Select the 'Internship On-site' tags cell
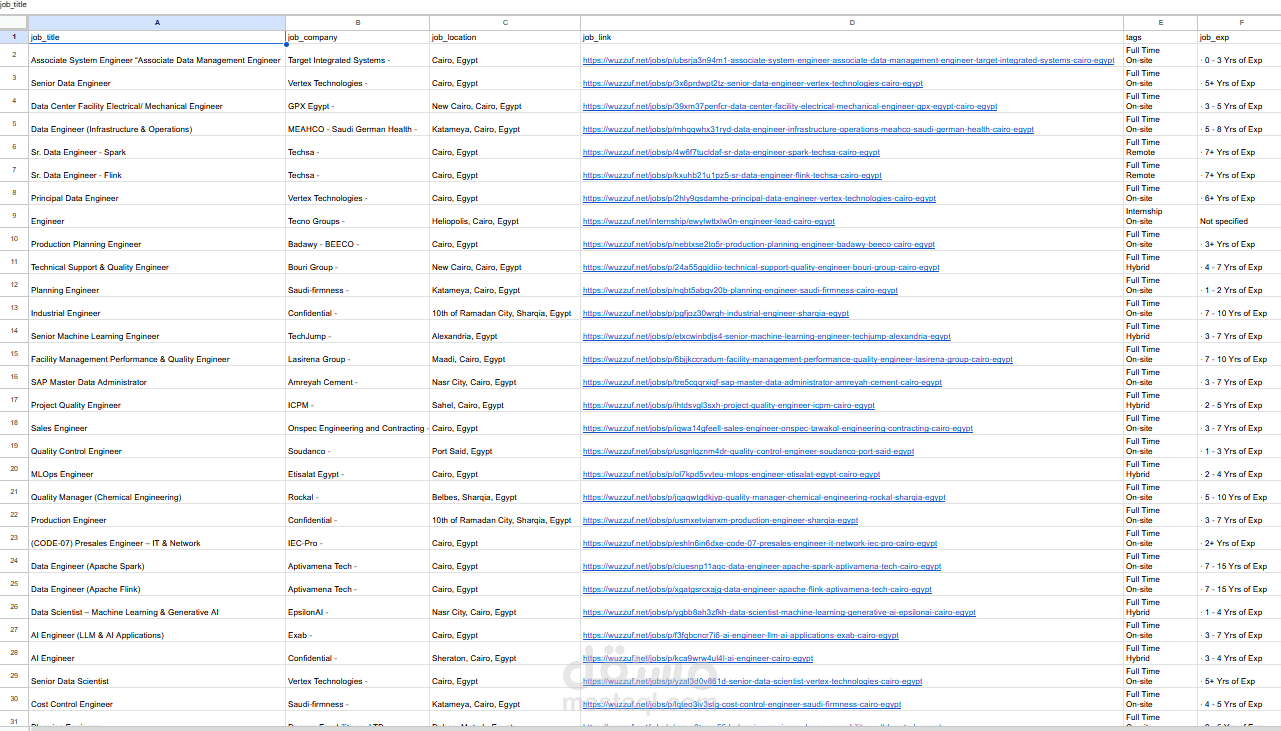1281x731 pixels. tap(1161, 217)
